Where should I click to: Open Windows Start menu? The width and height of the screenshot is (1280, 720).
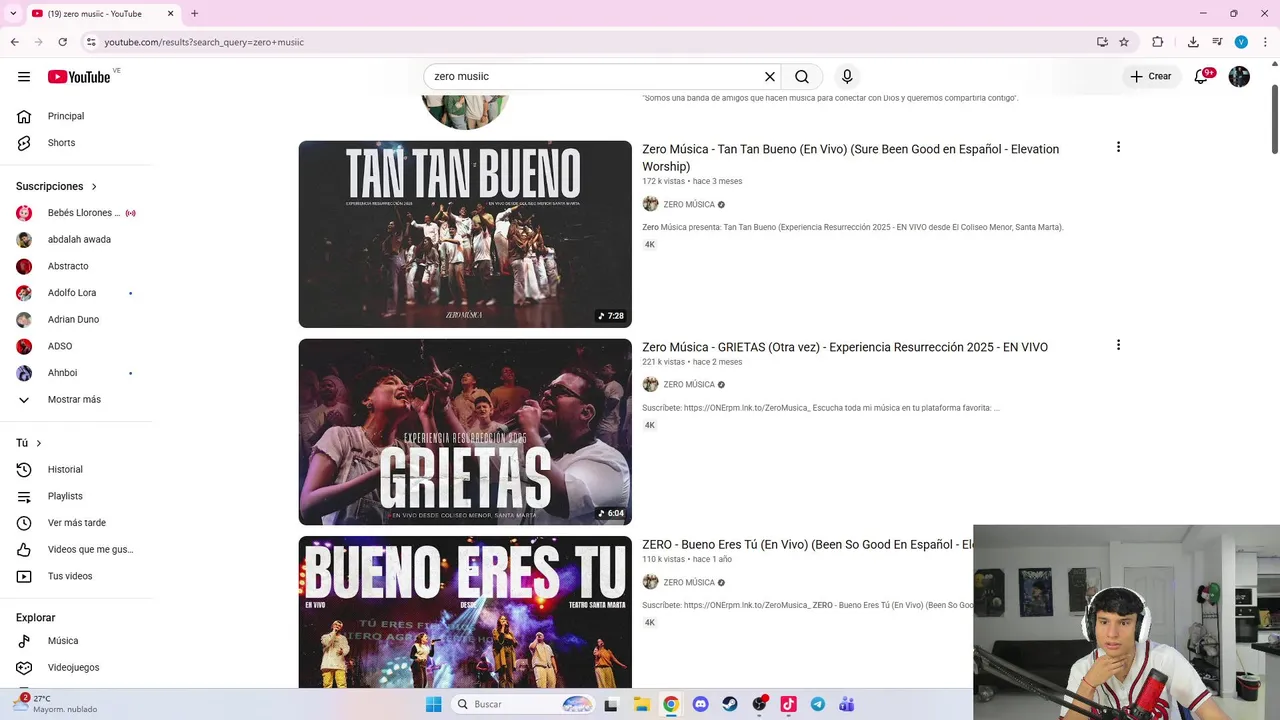pos(433,704)
